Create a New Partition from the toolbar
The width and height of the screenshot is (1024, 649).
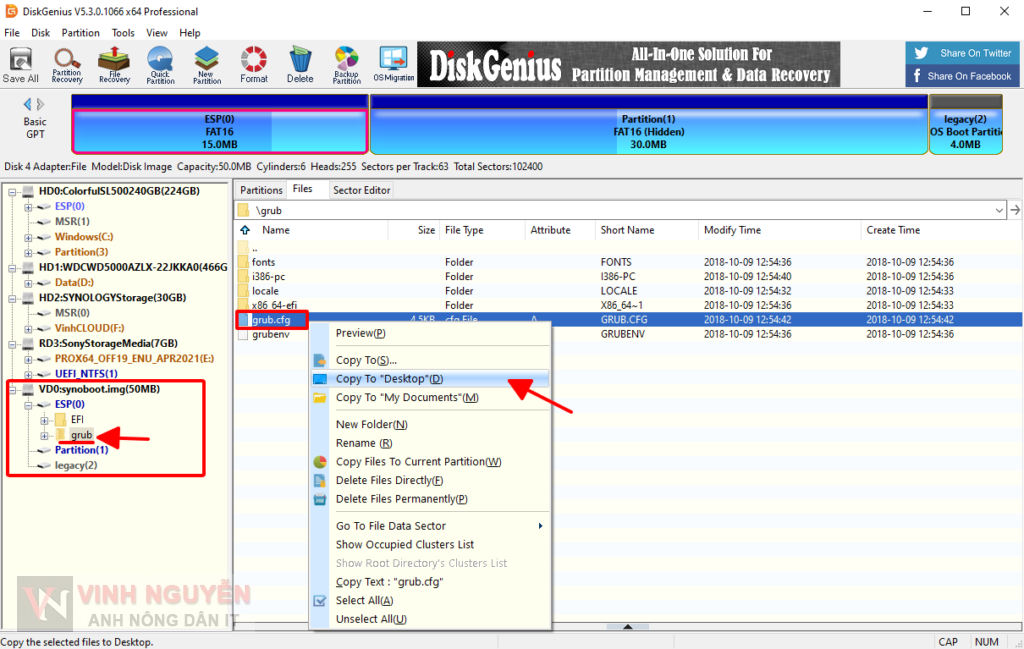[207, 64]
